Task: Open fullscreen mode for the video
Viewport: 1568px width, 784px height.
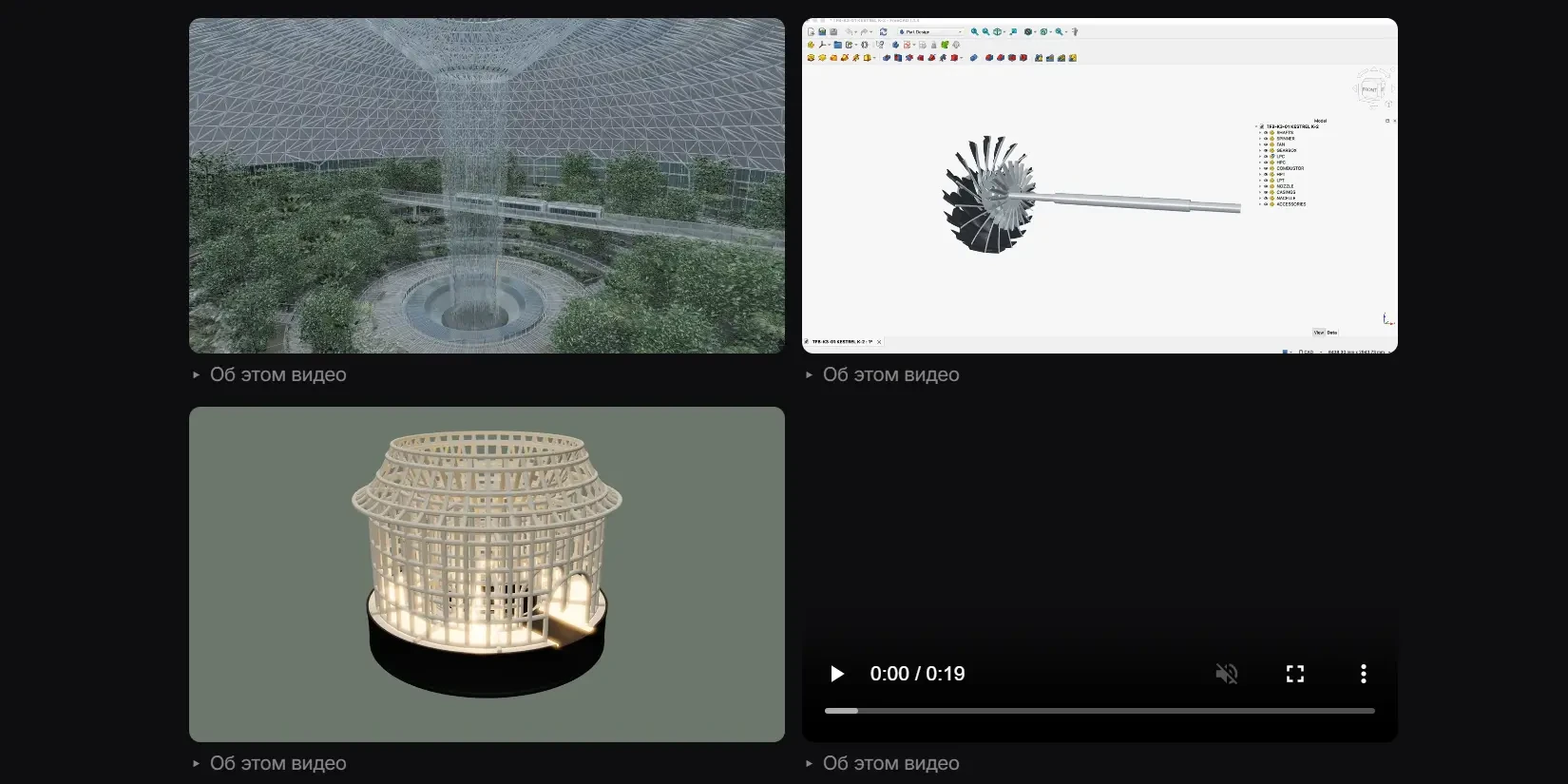Action: (x=1295, y=674)
